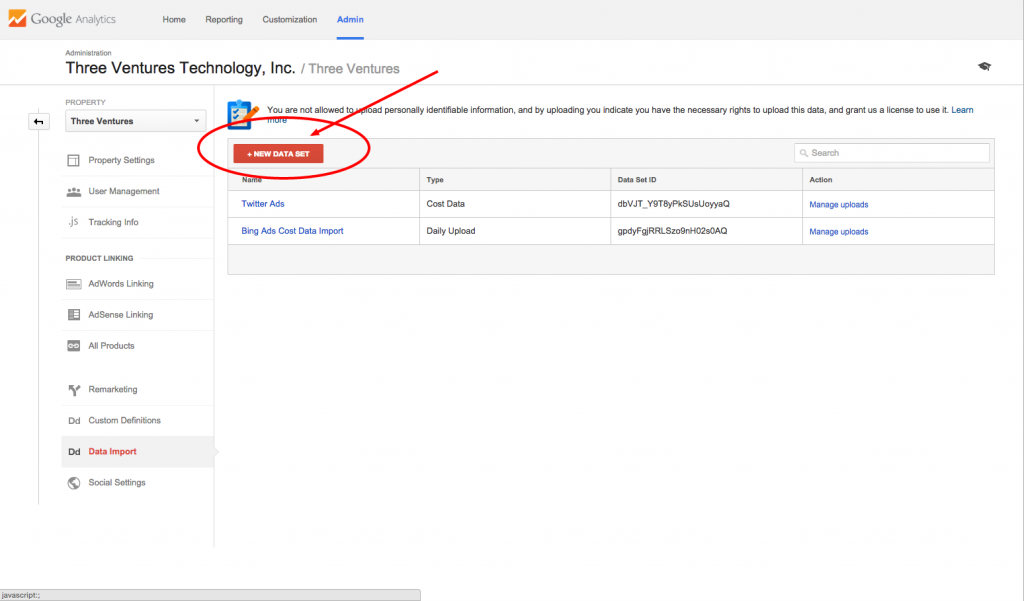The image size is (1024, 601).
Task: Click Manage uploads for Twitter Ads
Action: 839,204
